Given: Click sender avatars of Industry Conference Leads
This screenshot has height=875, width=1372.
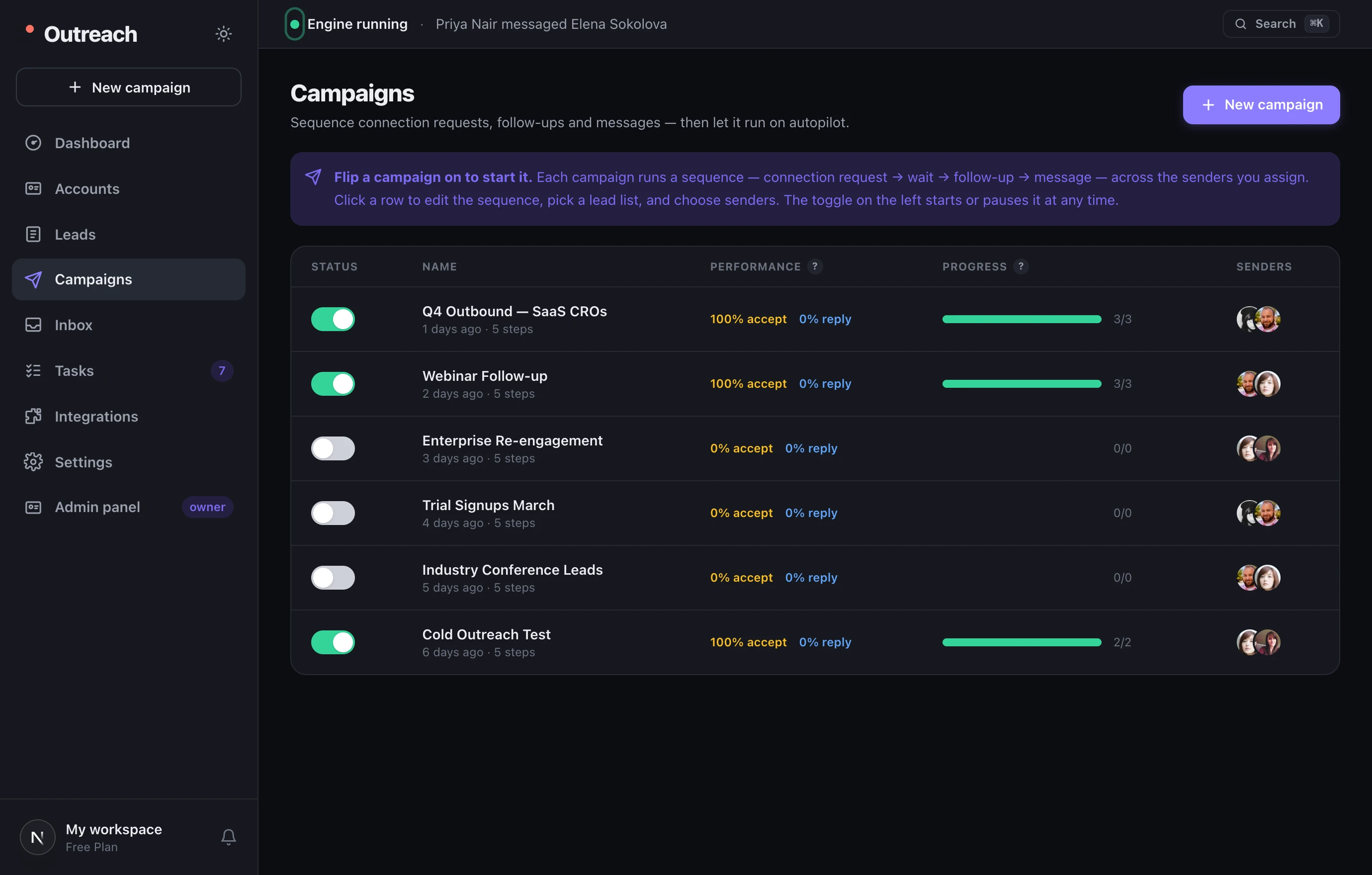Looking at the screenshot, I should (1258, 578).
